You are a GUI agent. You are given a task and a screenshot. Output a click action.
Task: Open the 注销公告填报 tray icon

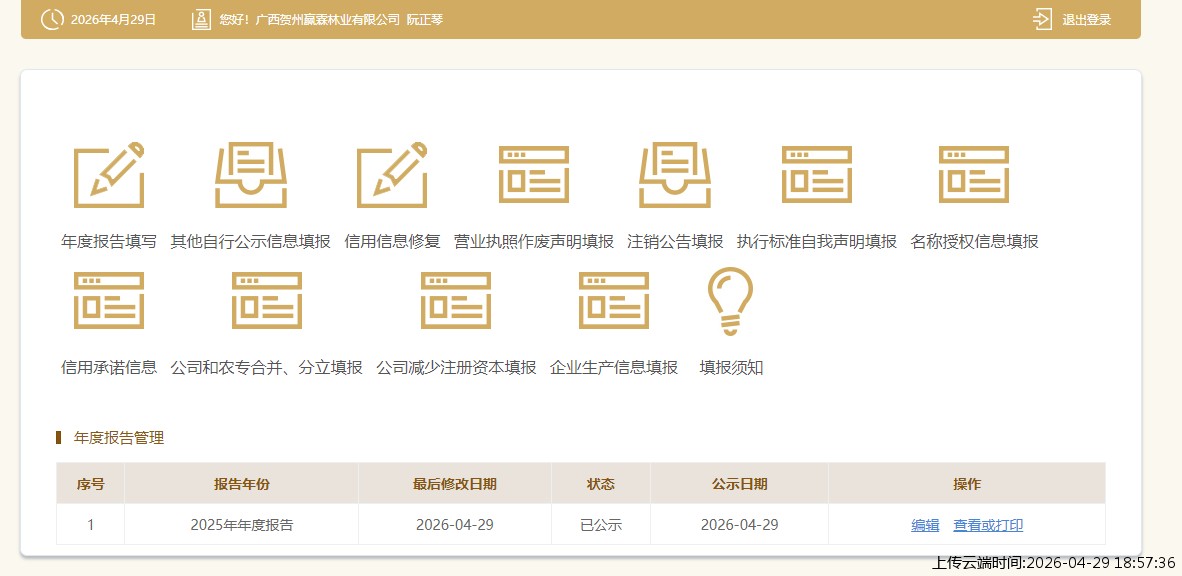pos(675,175)
